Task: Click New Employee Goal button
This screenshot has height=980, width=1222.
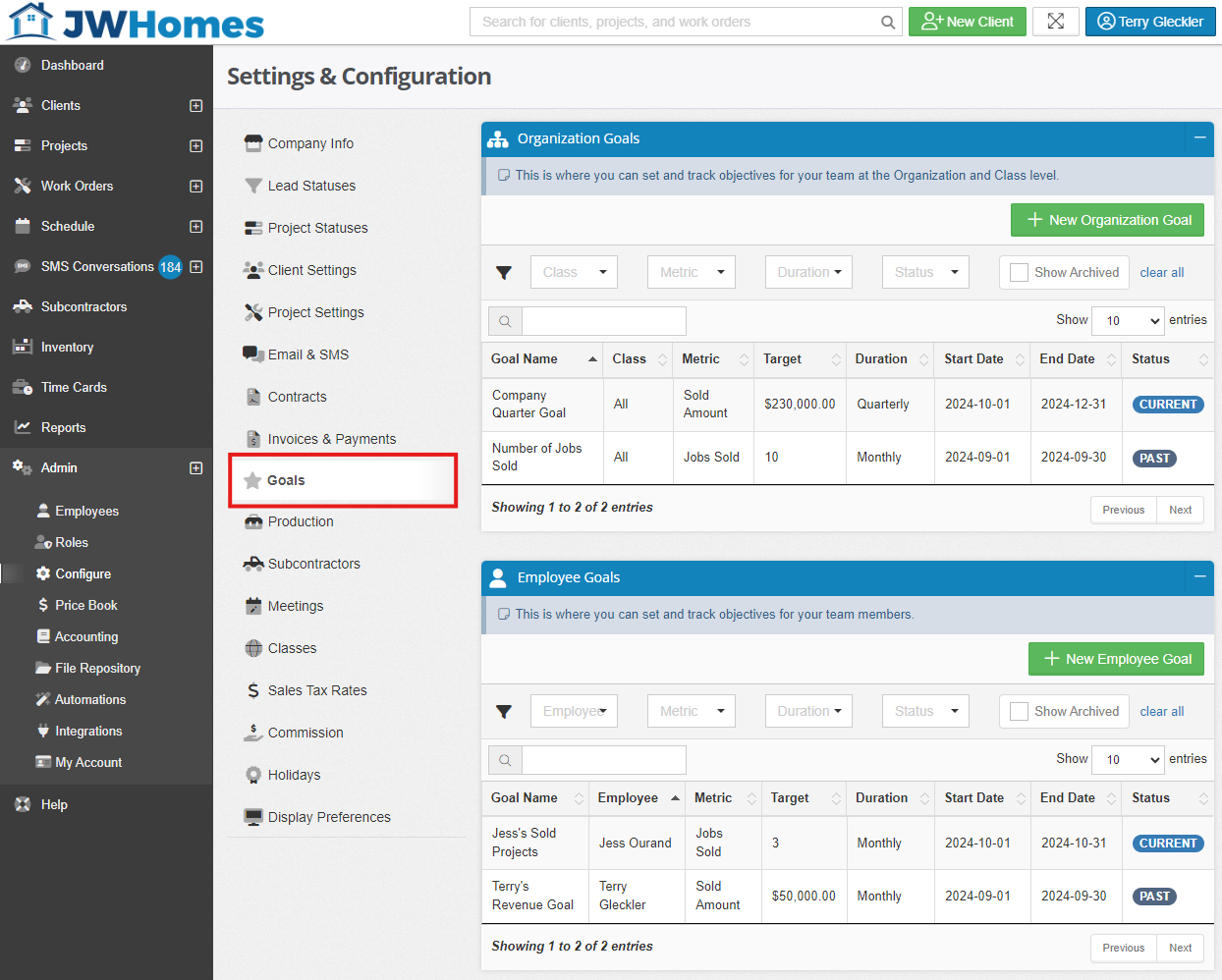Action: [1116, 659]
